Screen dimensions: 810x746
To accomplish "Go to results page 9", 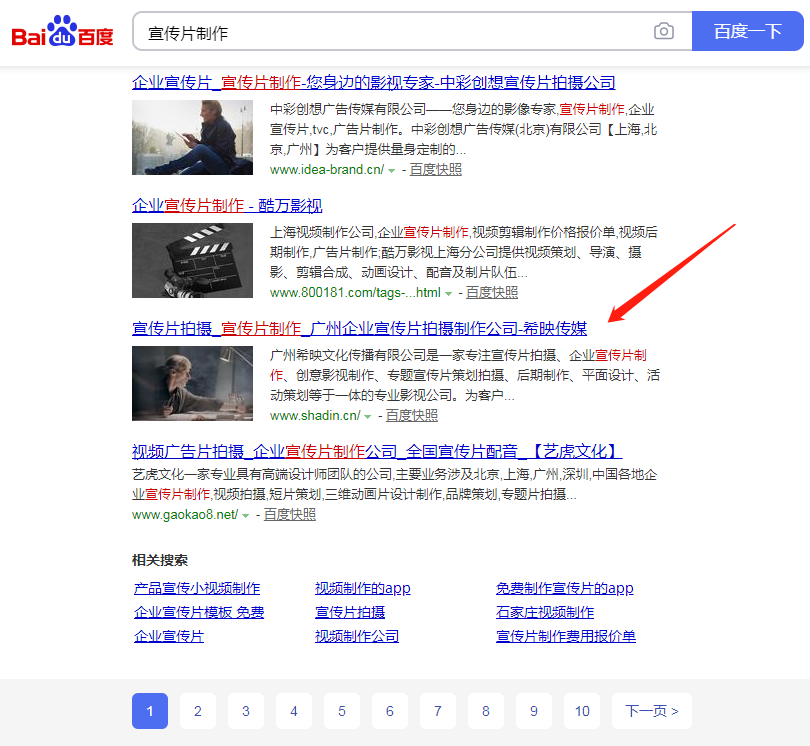I will tap(534, 711).
